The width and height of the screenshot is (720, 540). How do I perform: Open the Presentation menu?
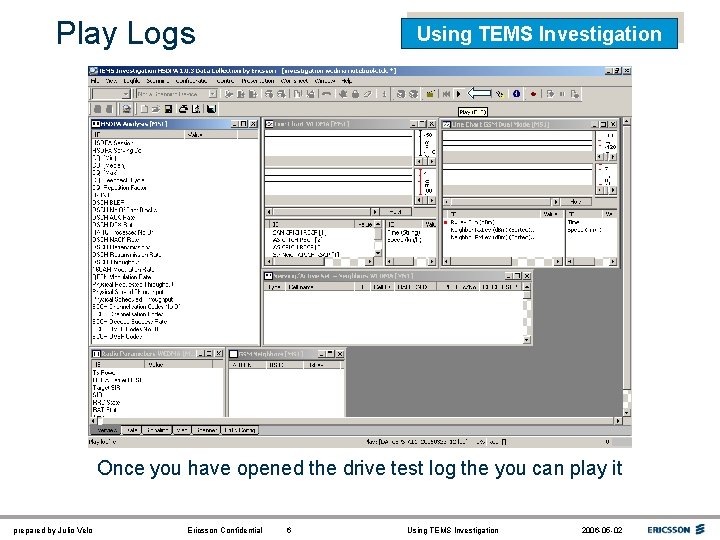(258, 81)
